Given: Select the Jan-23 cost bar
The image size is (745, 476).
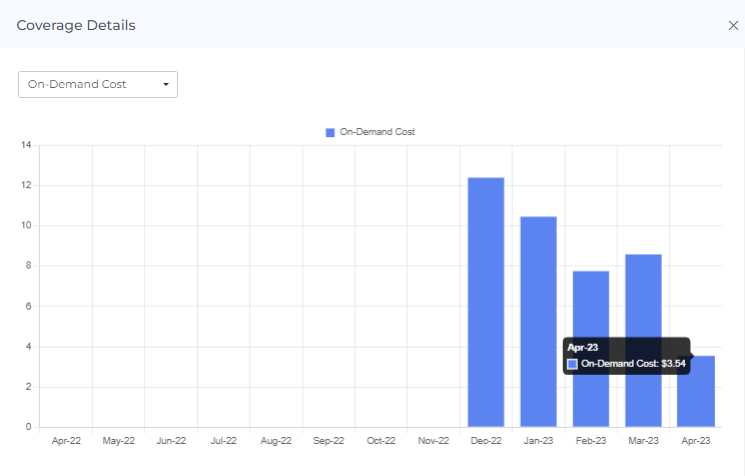Looking at the screenshot, I should [x=538, y=321].
